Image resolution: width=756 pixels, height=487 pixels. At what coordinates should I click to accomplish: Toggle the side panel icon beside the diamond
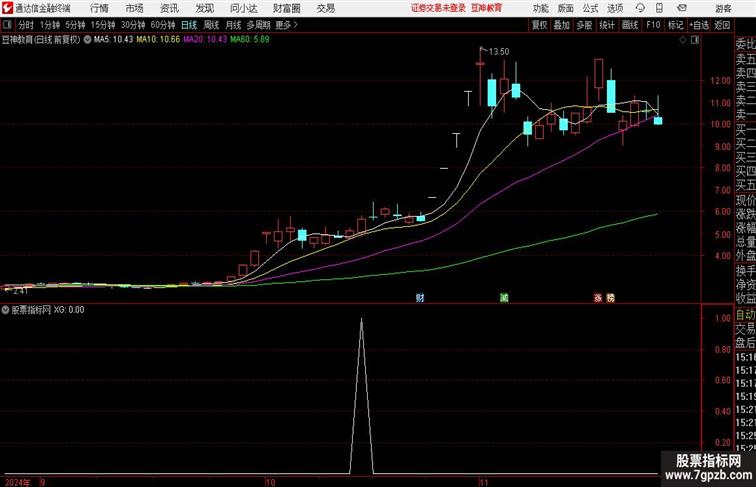tap(695, 40)
